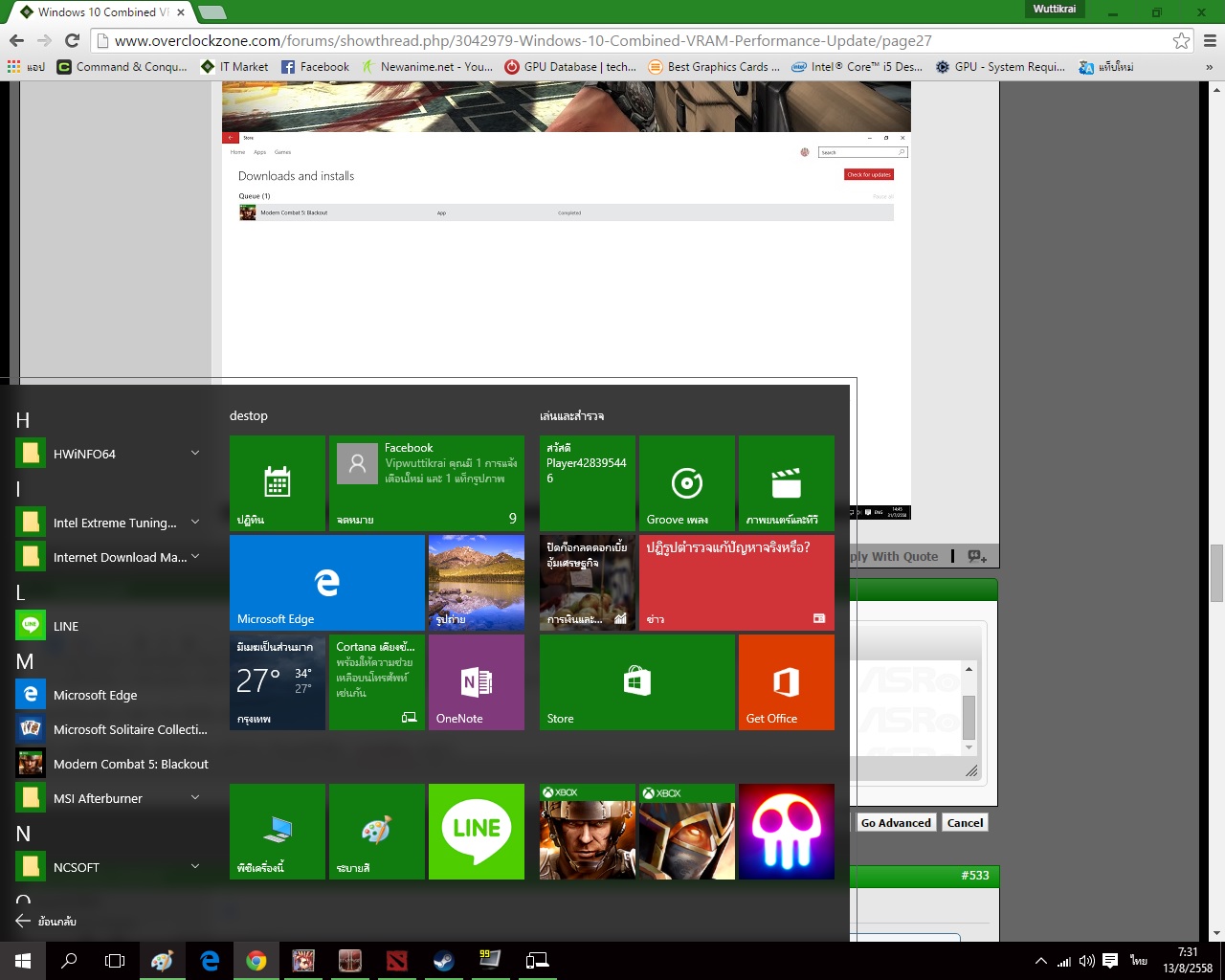Image resolution: width=1225 pixels, height=980 pixels.
Task: Open the Bangkok weather tile
Action: [278, 682]
